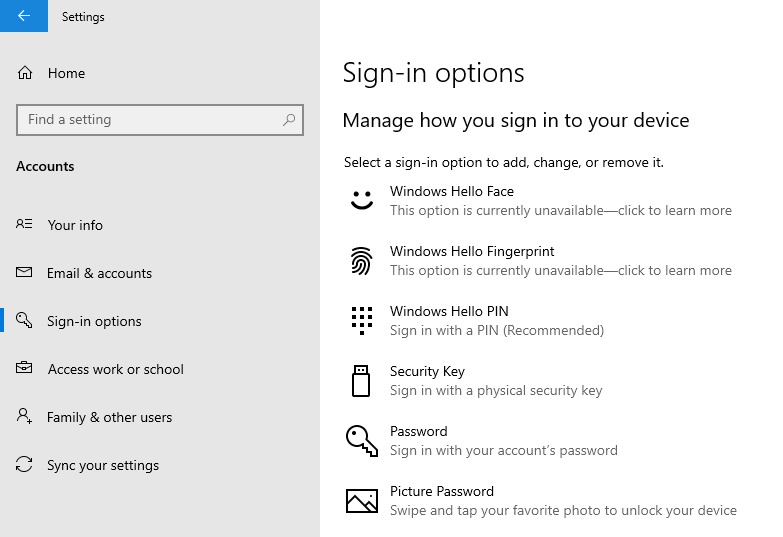Click the 'Sign-in options' page heading
The width and height of the screenshot is (783, 537).
click(x=433, y=73)
